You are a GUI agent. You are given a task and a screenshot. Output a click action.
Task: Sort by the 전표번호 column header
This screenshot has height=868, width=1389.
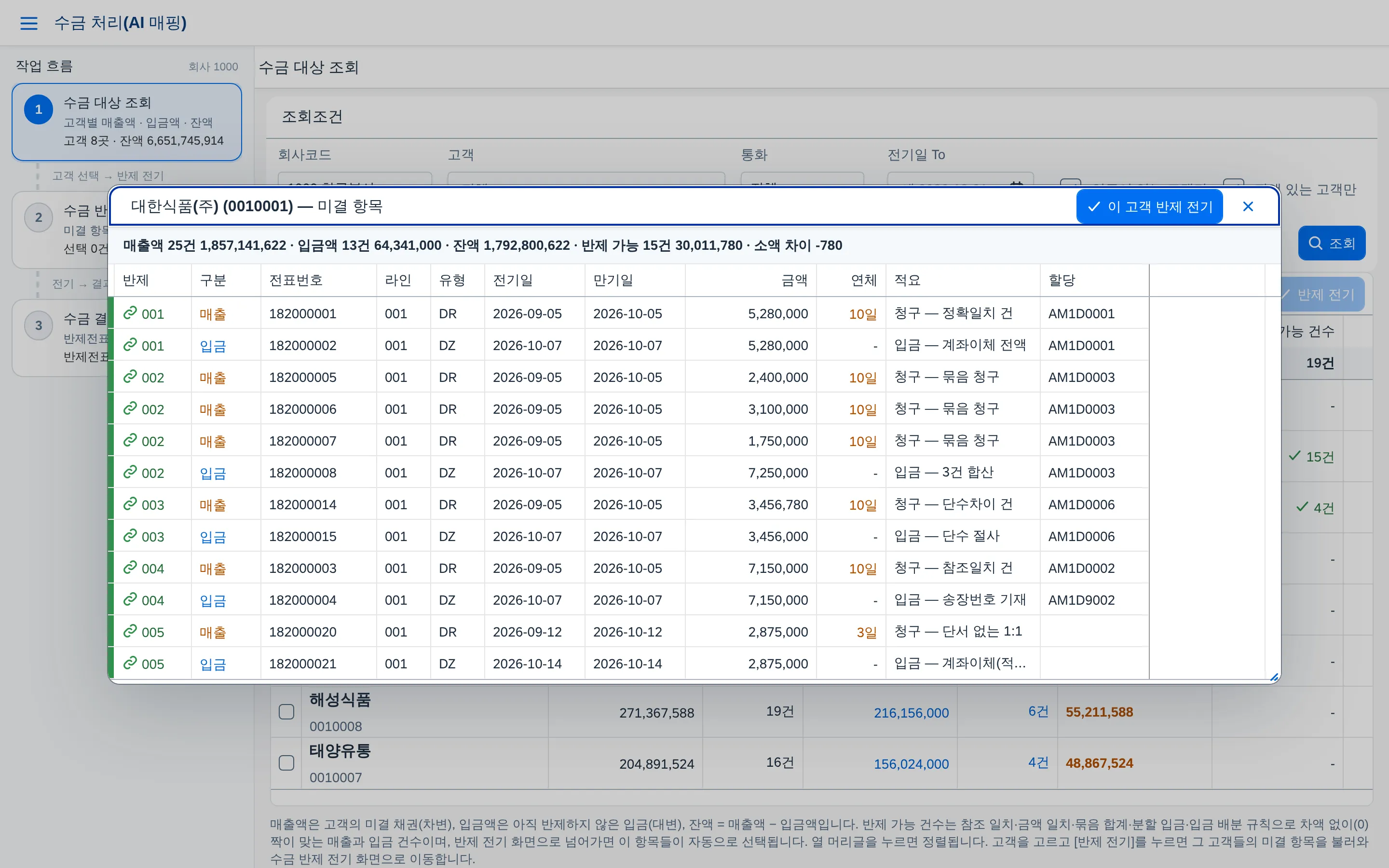coord(318,280)
